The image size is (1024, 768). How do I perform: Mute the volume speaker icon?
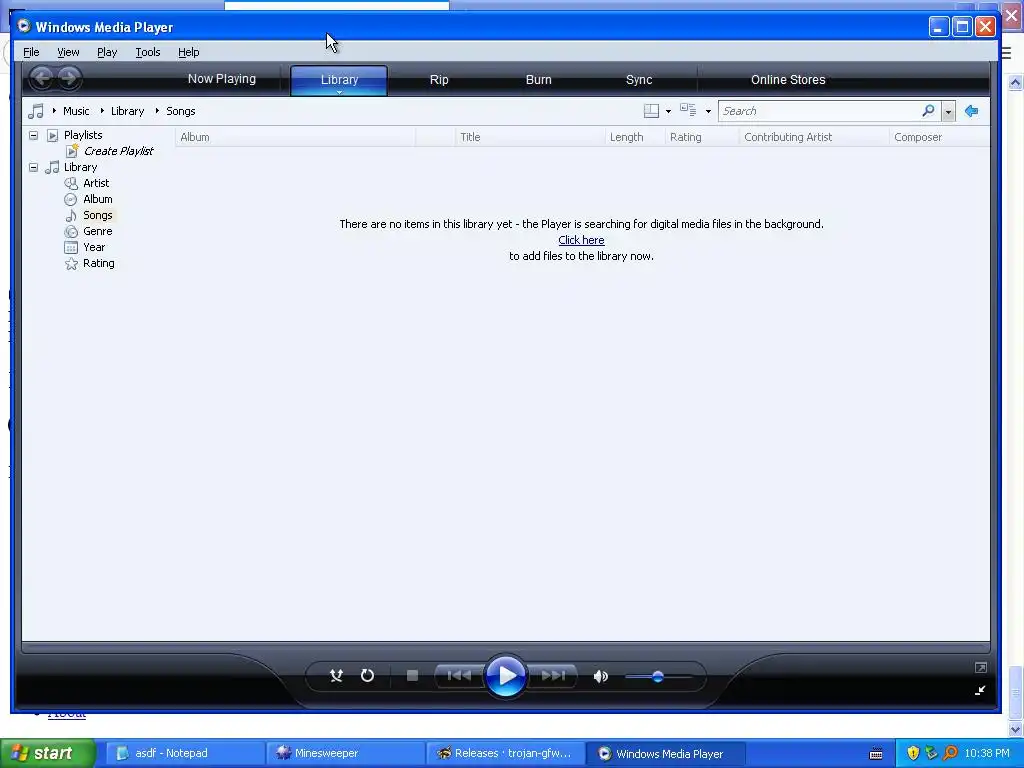coord(601,676)
